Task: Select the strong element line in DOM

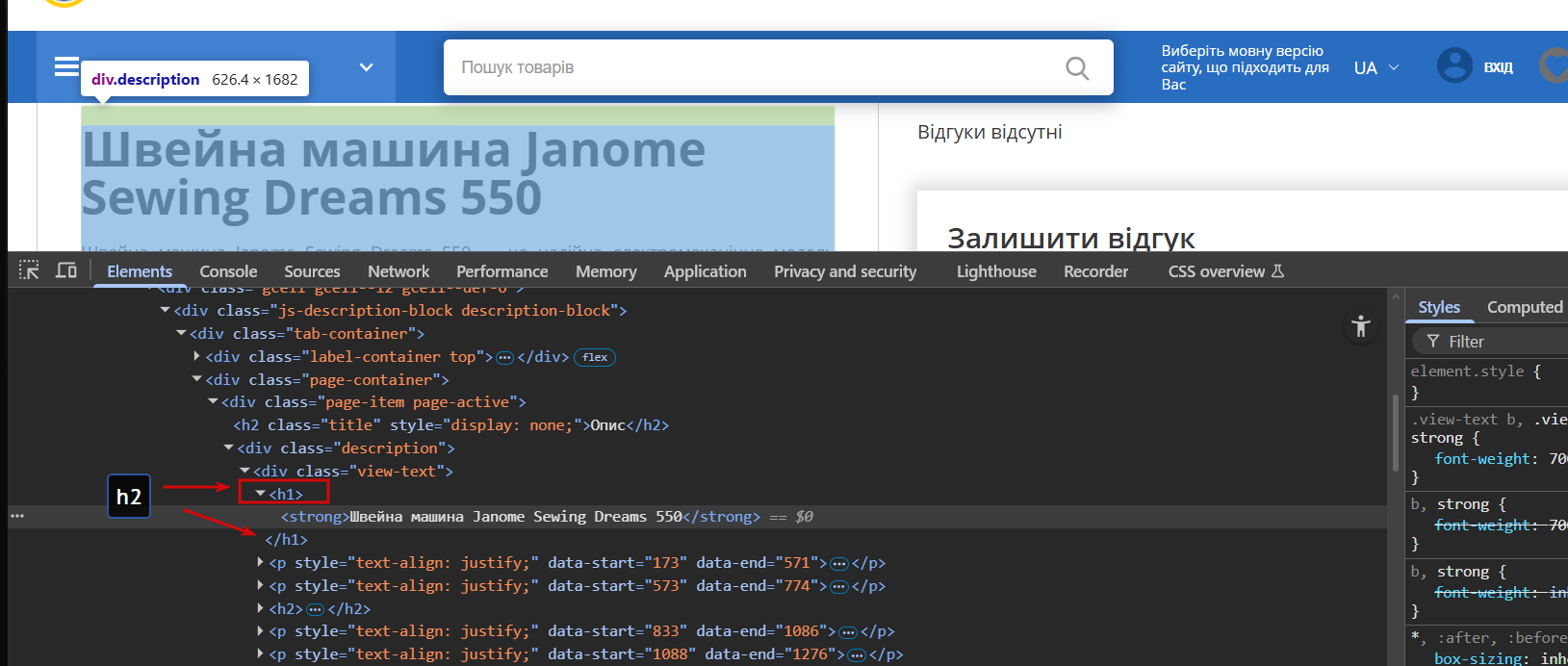Action: click(x=698, y=517)
